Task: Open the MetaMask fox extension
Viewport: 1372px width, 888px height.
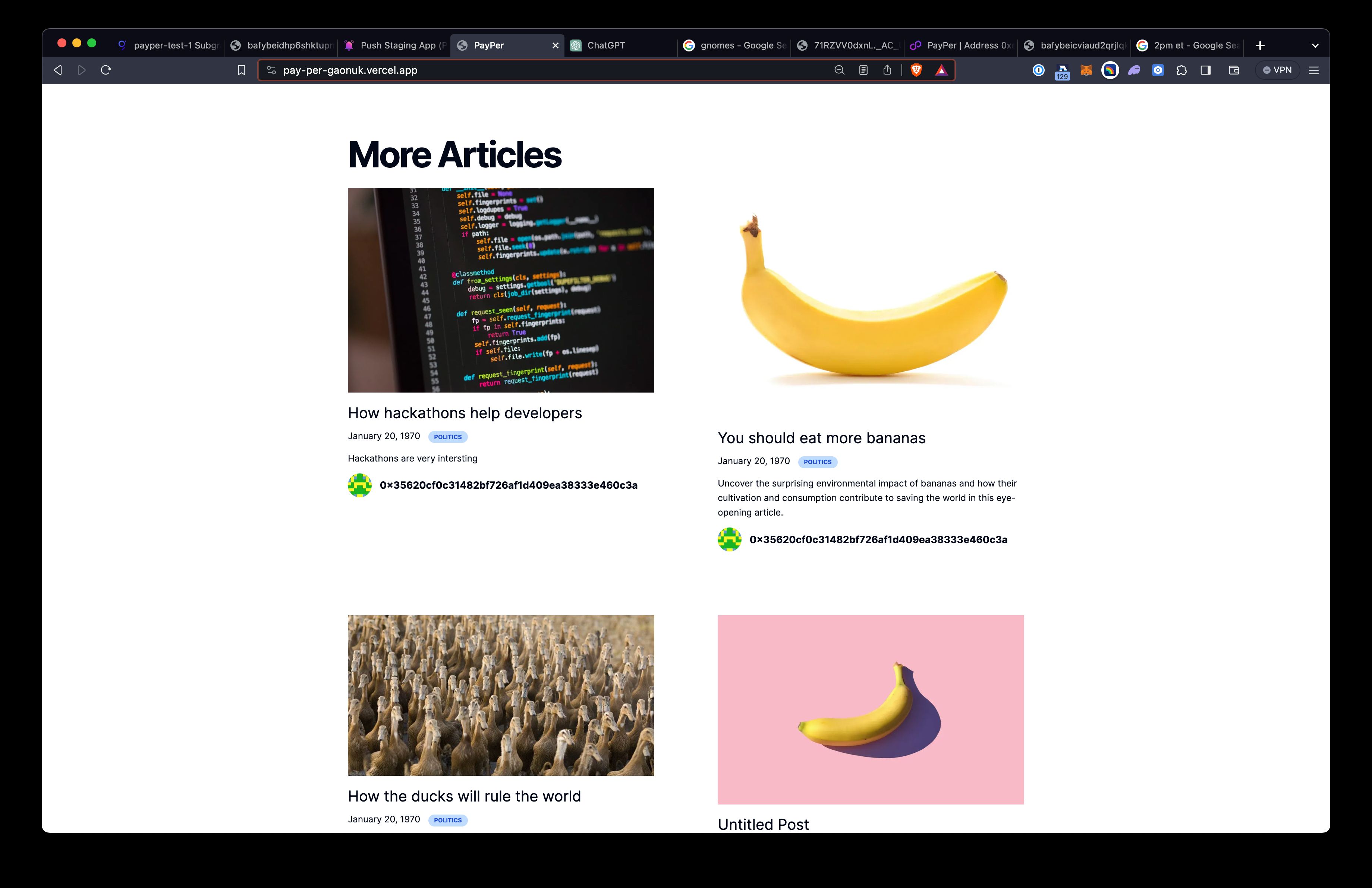Action: 1086,70
